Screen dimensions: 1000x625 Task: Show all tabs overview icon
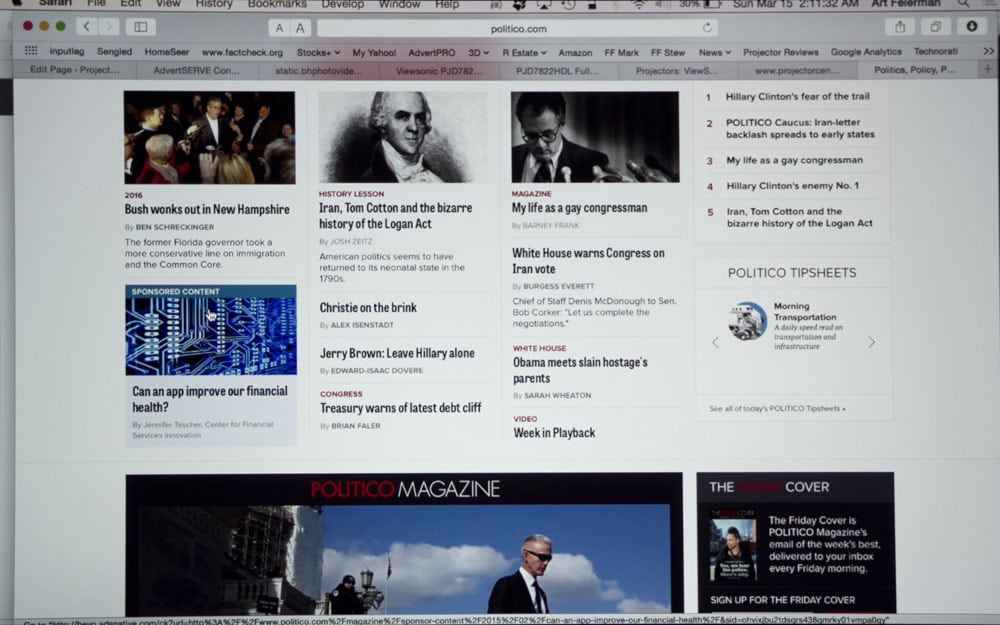point(935,27)
